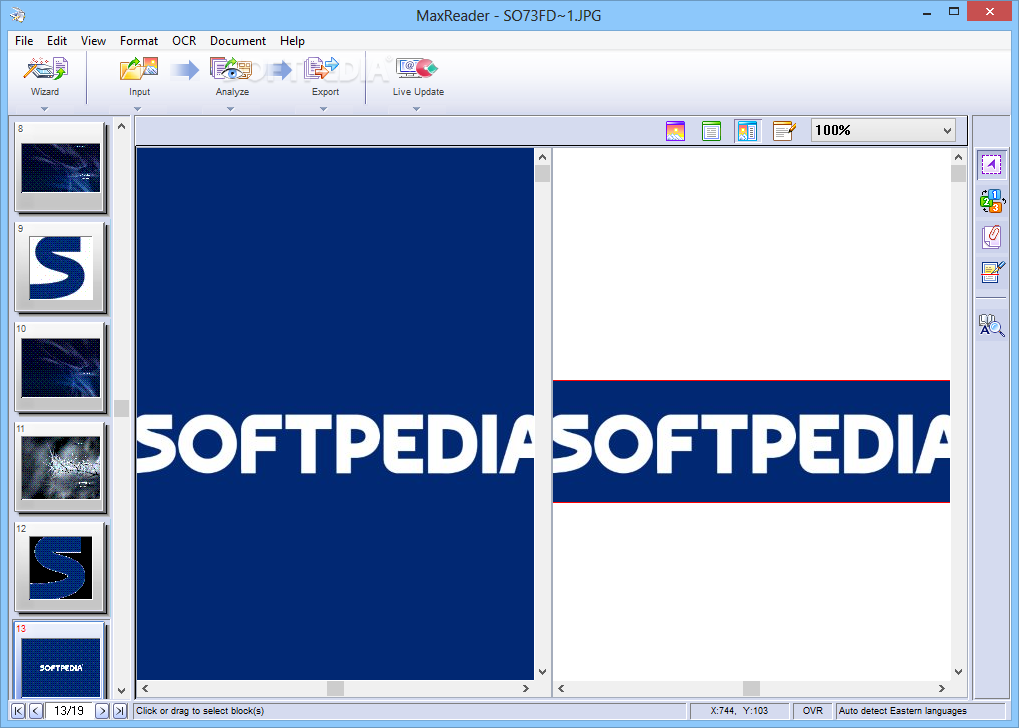1019x728 pixels.
Task: Open the Help menu
Action: pyautogui.click(x=292, y=40)
